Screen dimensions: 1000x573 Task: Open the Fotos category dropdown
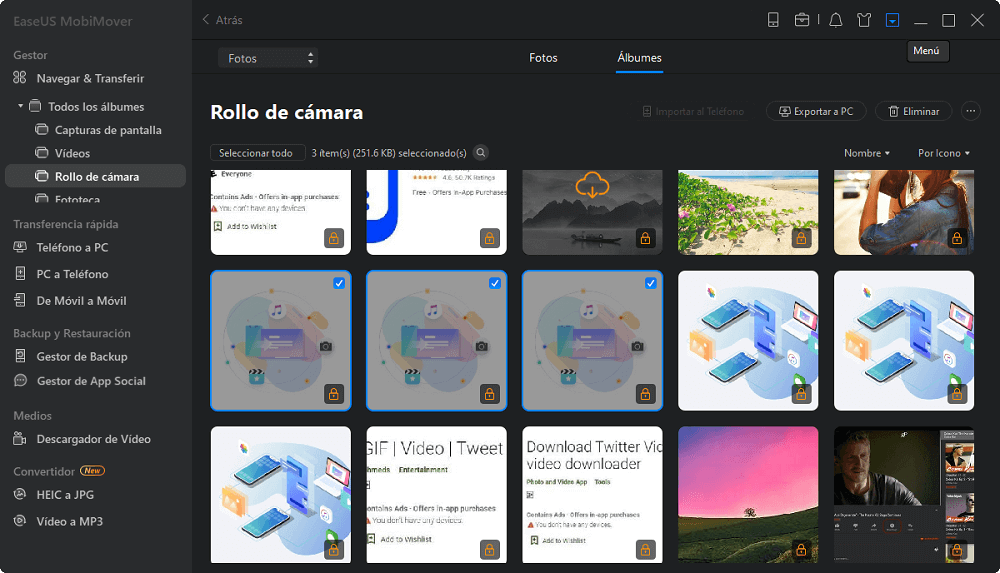click(268, 58)
